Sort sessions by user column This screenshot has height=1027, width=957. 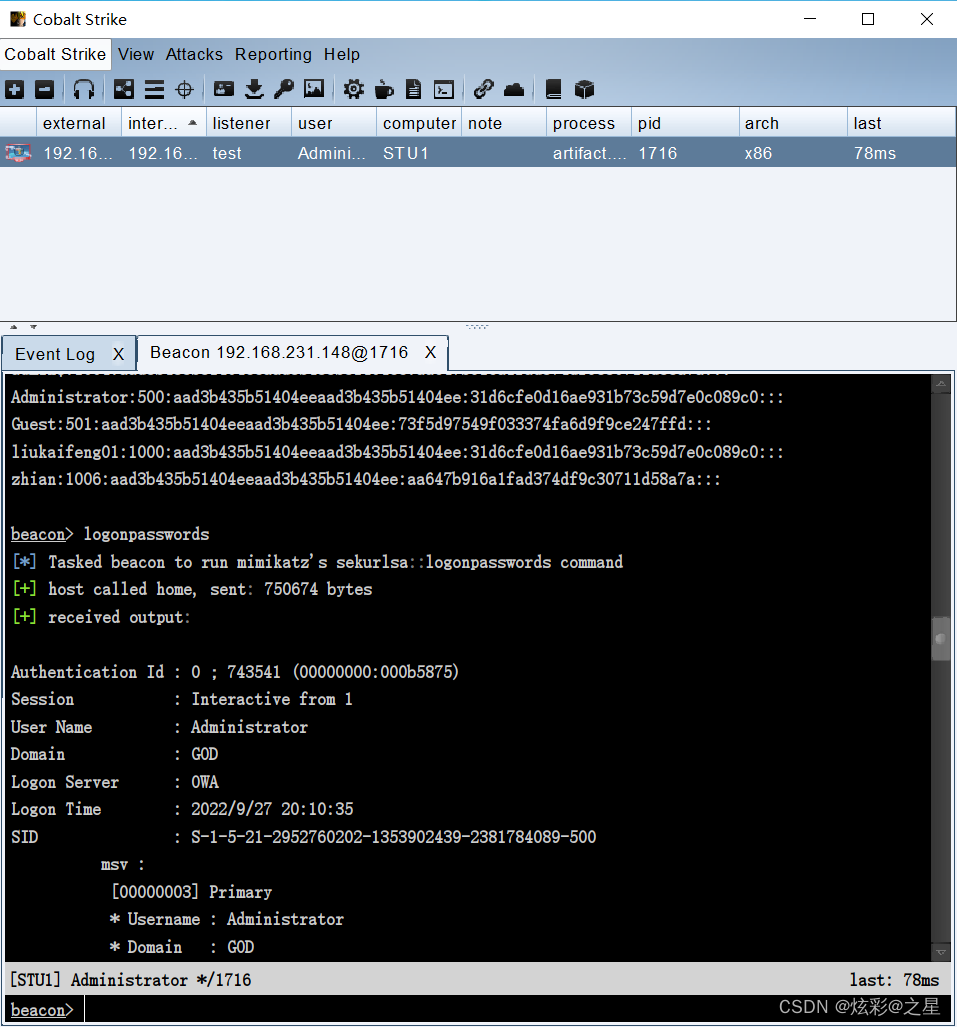[333, 123]
